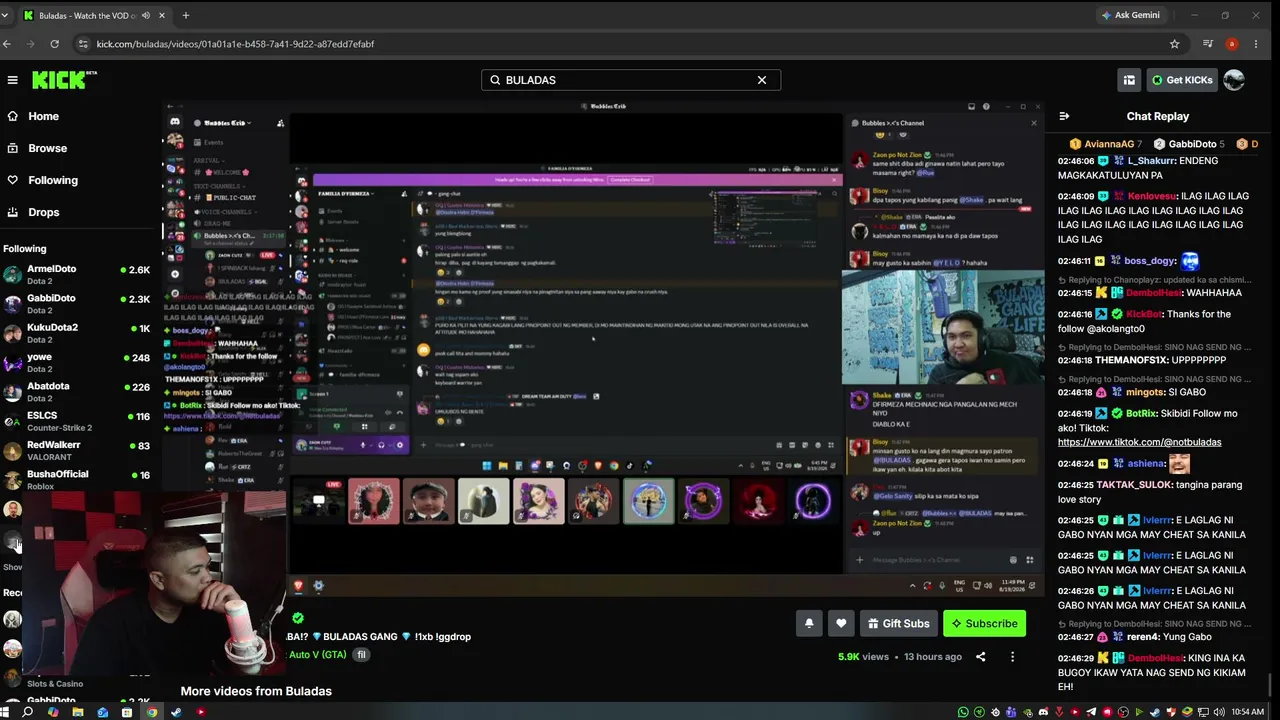Collapse the Chat Replay panel
This screenshot has height=720, width=1280.
pos(1064,116)
